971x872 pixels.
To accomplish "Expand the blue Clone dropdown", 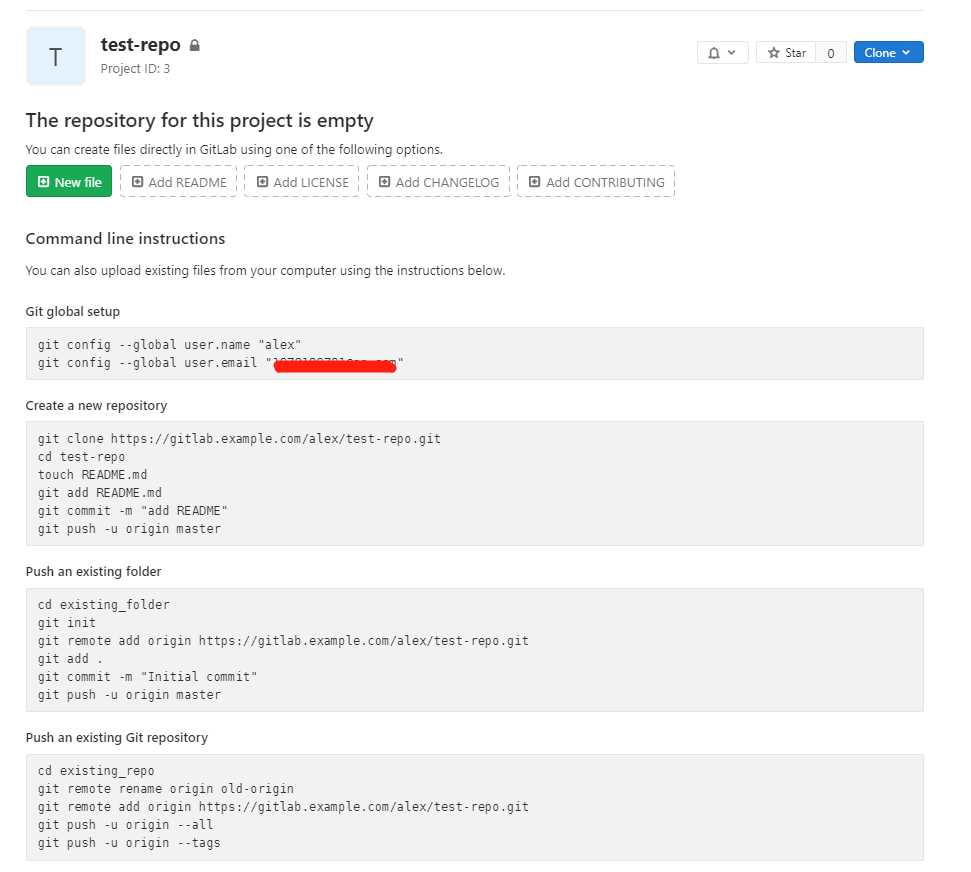I will tap(888, 53).
